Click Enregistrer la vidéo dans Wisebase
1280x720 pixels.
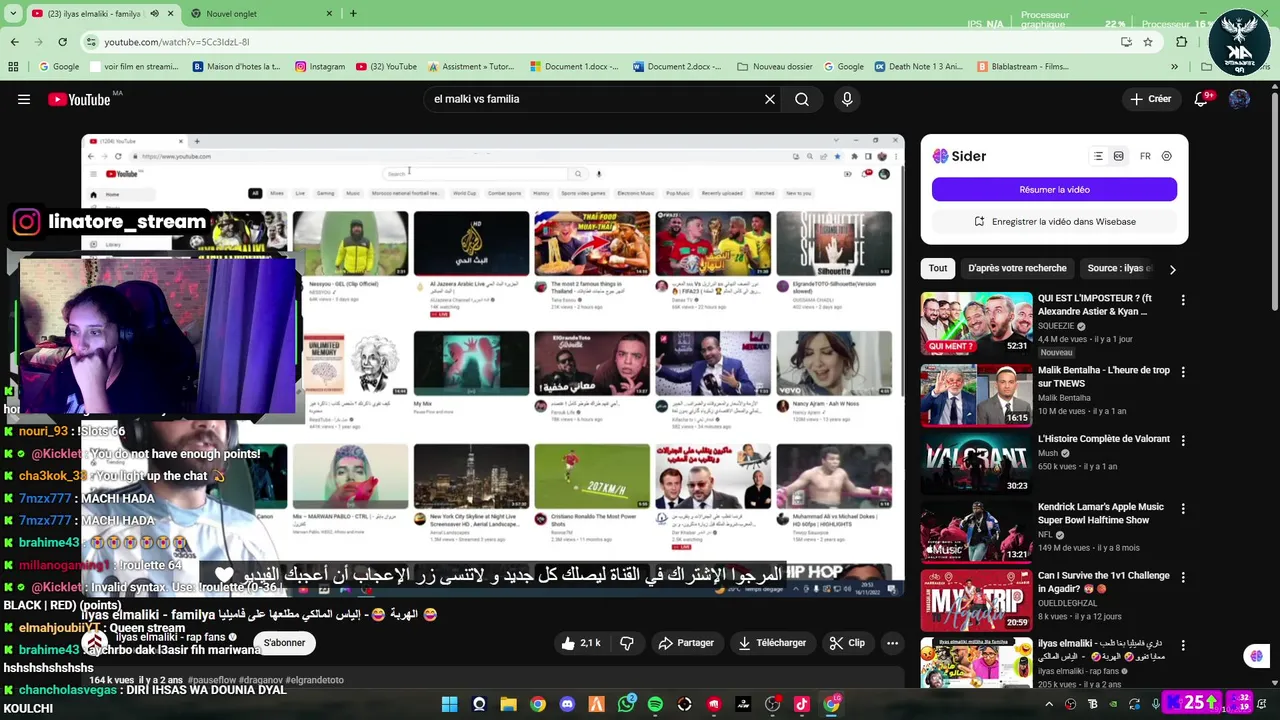1054,222
